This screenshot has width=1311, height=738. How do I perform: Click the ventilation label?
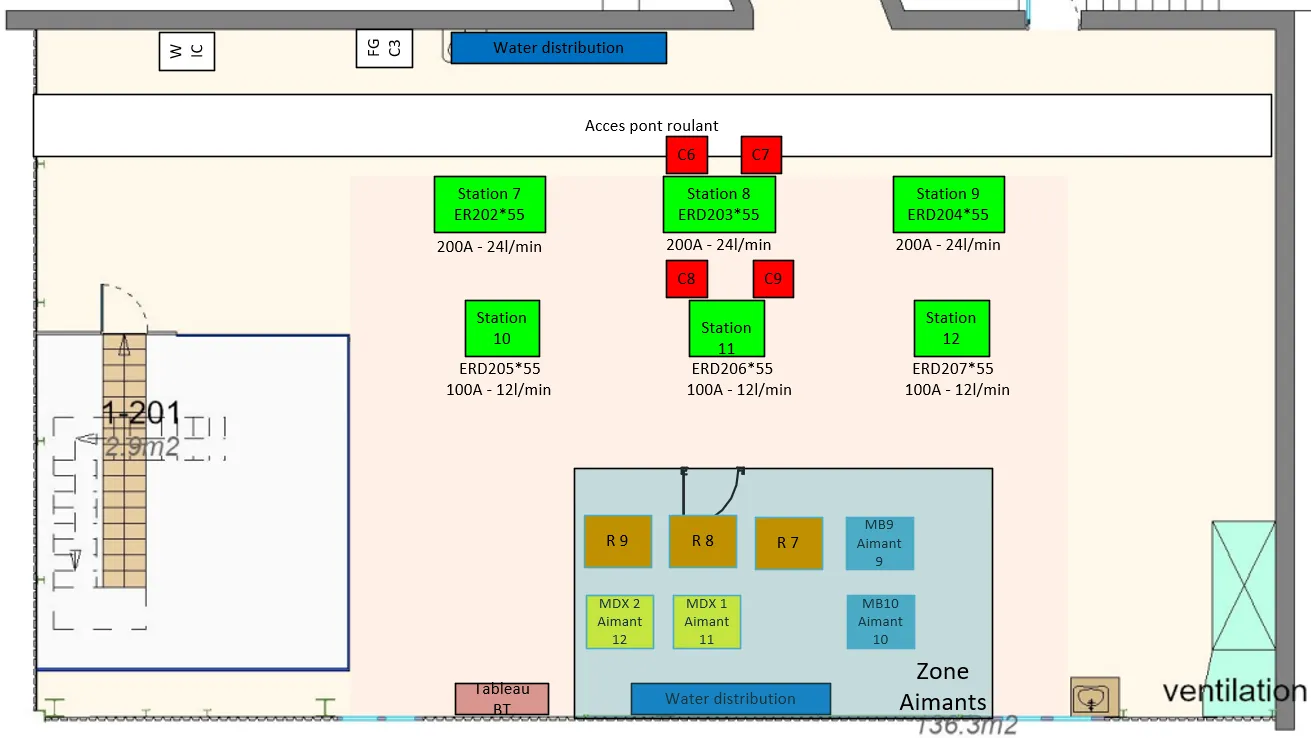coord(1235,691)
